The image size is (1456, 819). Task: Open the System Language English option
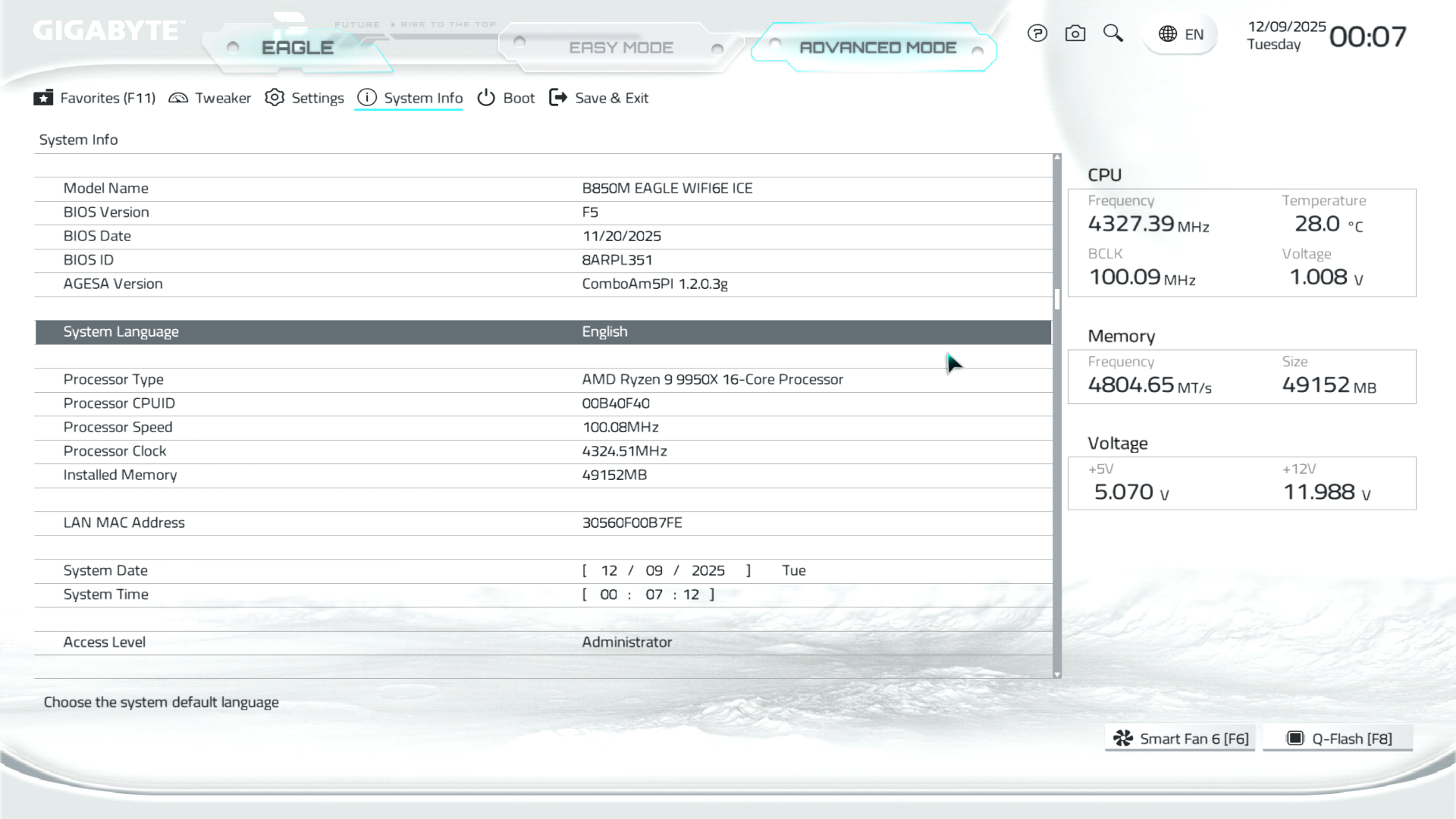[604, 332]
